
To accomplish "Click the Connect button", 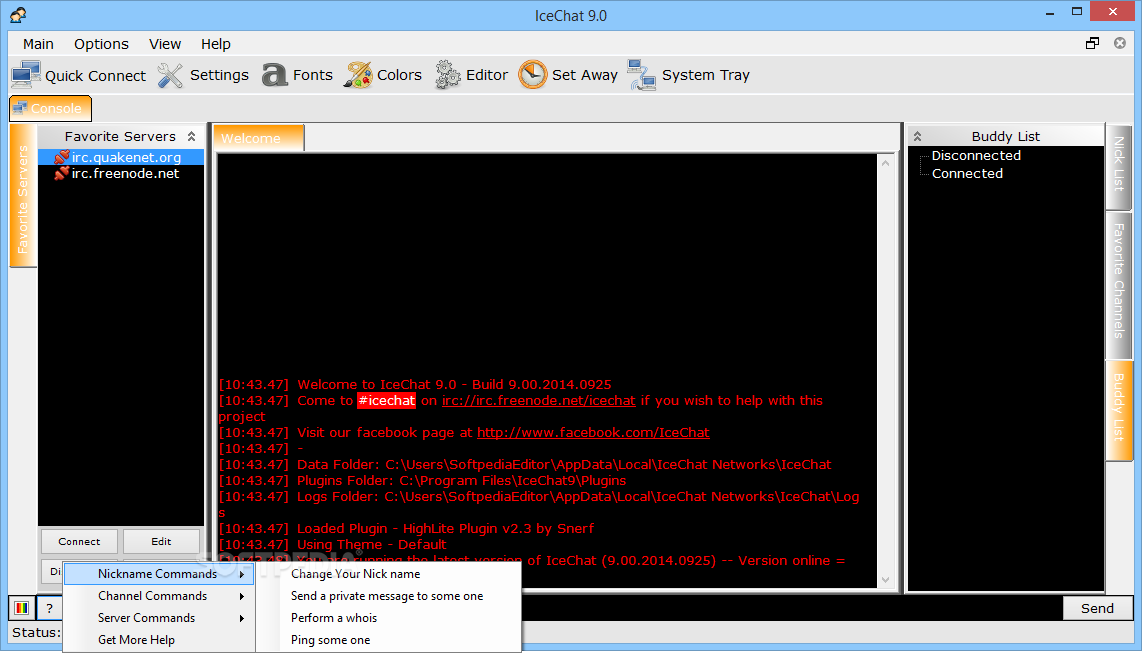I will coord(79,542).
